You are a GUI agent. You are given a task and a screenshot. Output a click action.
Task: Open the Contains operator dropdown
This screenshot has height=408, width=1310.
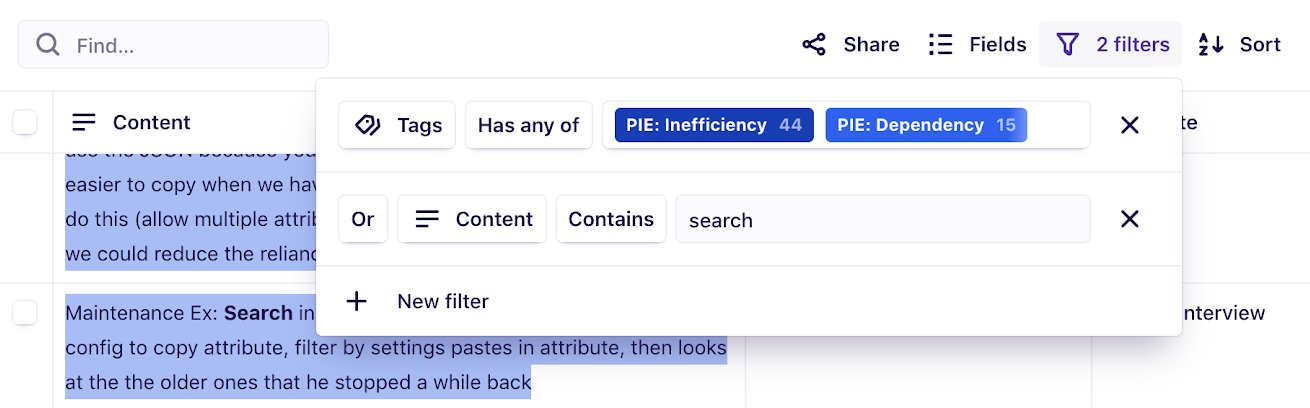click(x=611, y=219)
